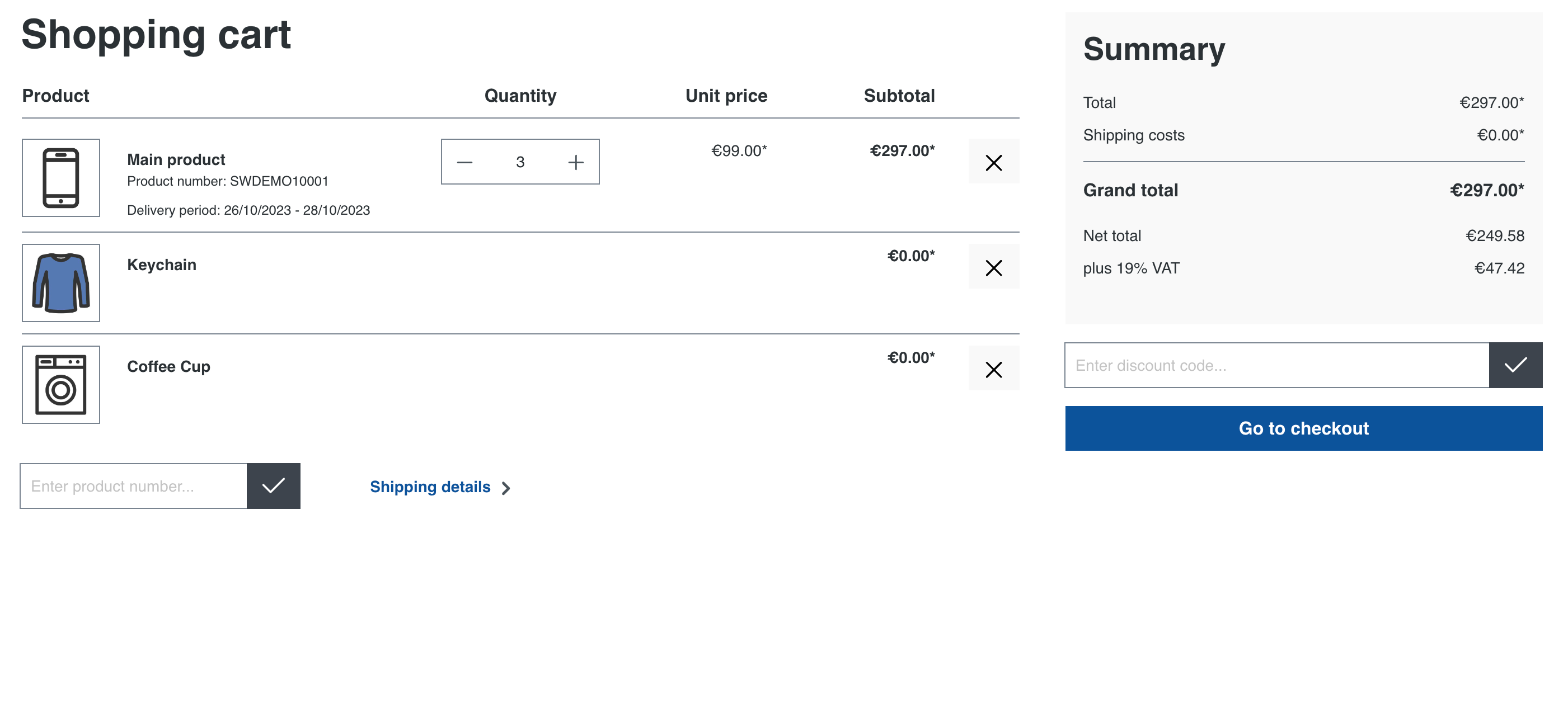
Task: Open the Main product title link
Action: click(176, 159)
